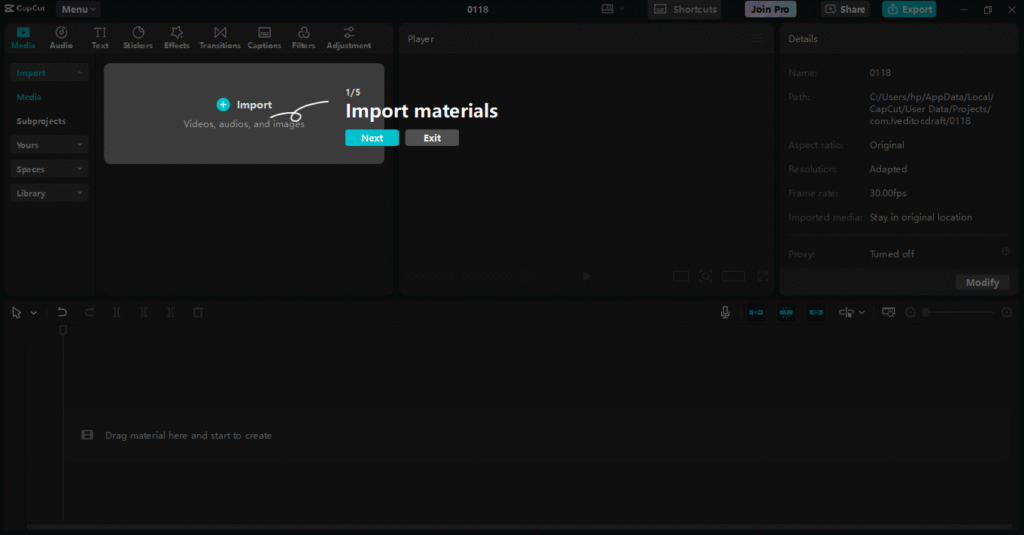Click the horizontal timeline scrollbar

(x=519, y=527)
